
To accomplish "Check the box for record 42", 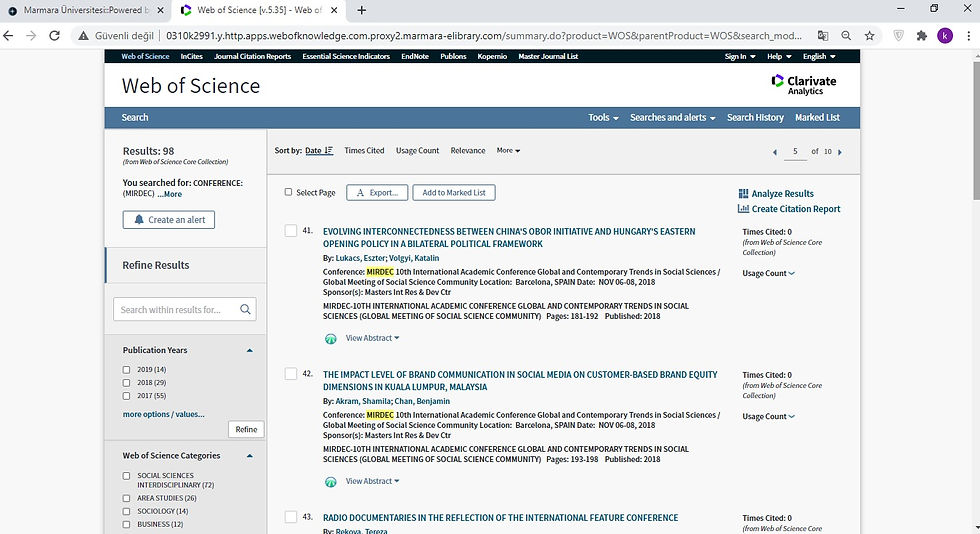I will pos(291,374).
